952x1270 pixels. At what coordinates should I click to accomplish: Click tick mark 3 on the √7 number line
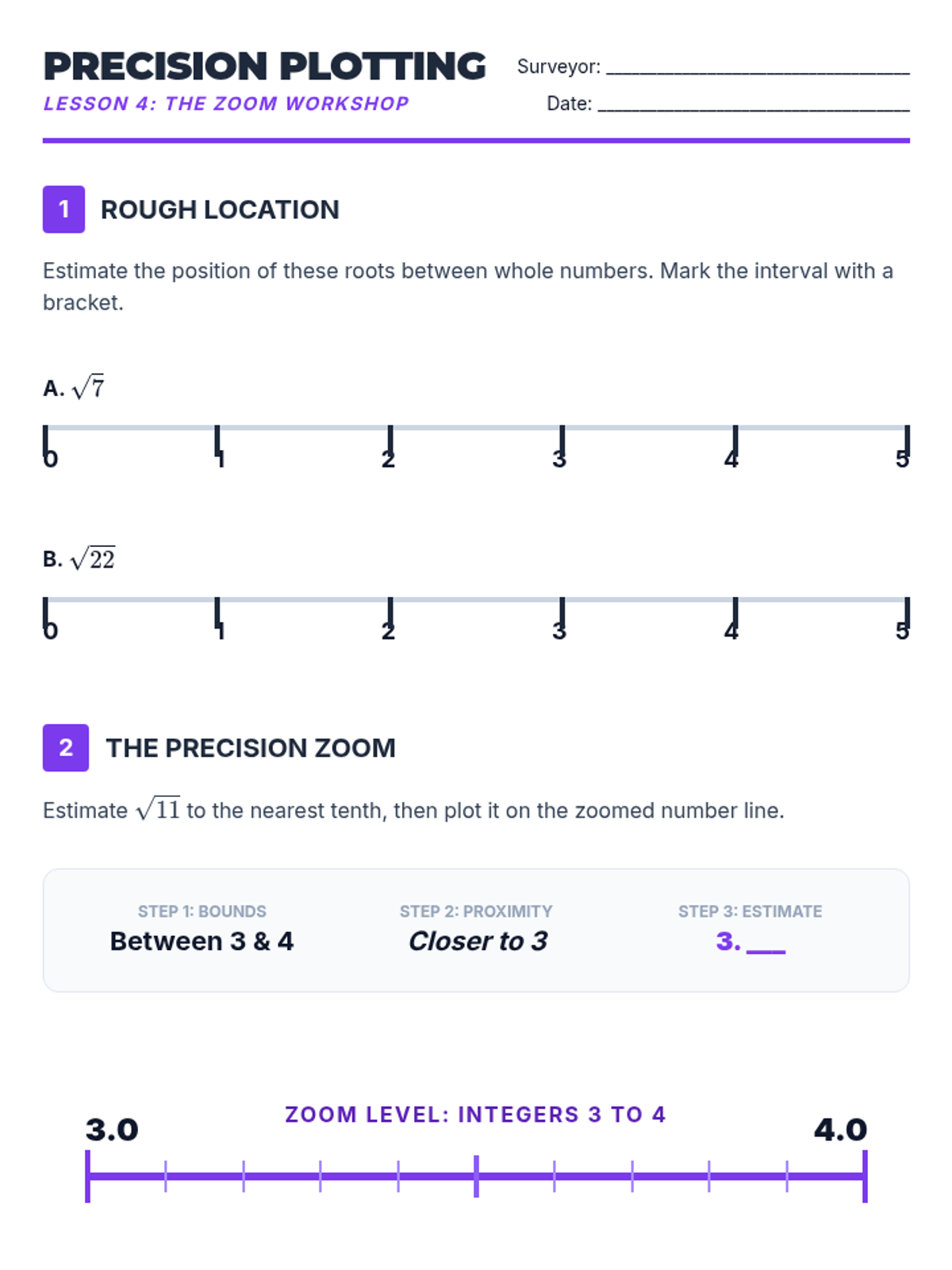coord(562,441)
